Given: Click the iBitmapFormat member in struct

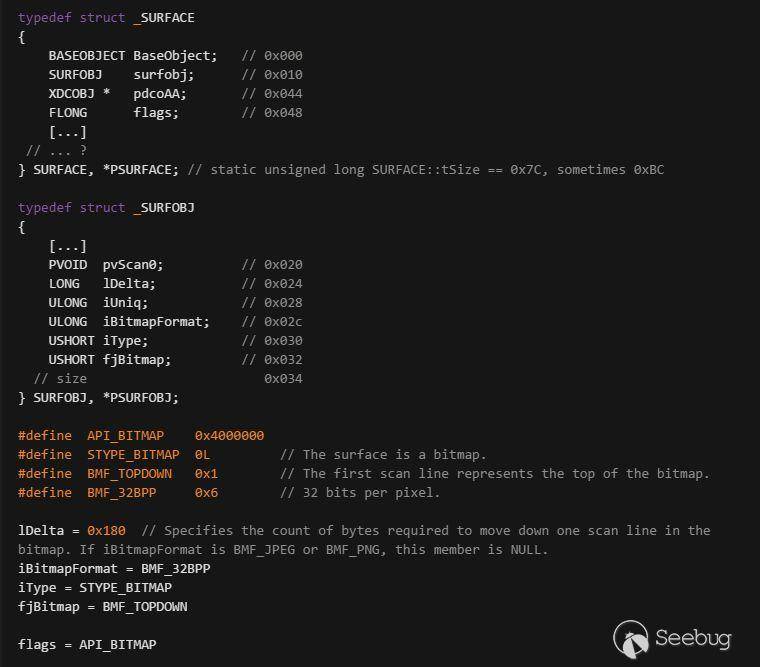Looking at the screenshot, I should tap(156, 322).
